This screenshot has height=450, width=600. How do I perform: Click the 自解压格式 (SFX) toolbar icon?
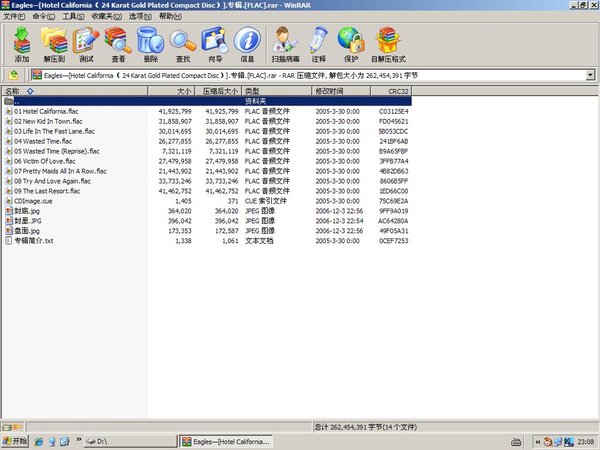388,44
